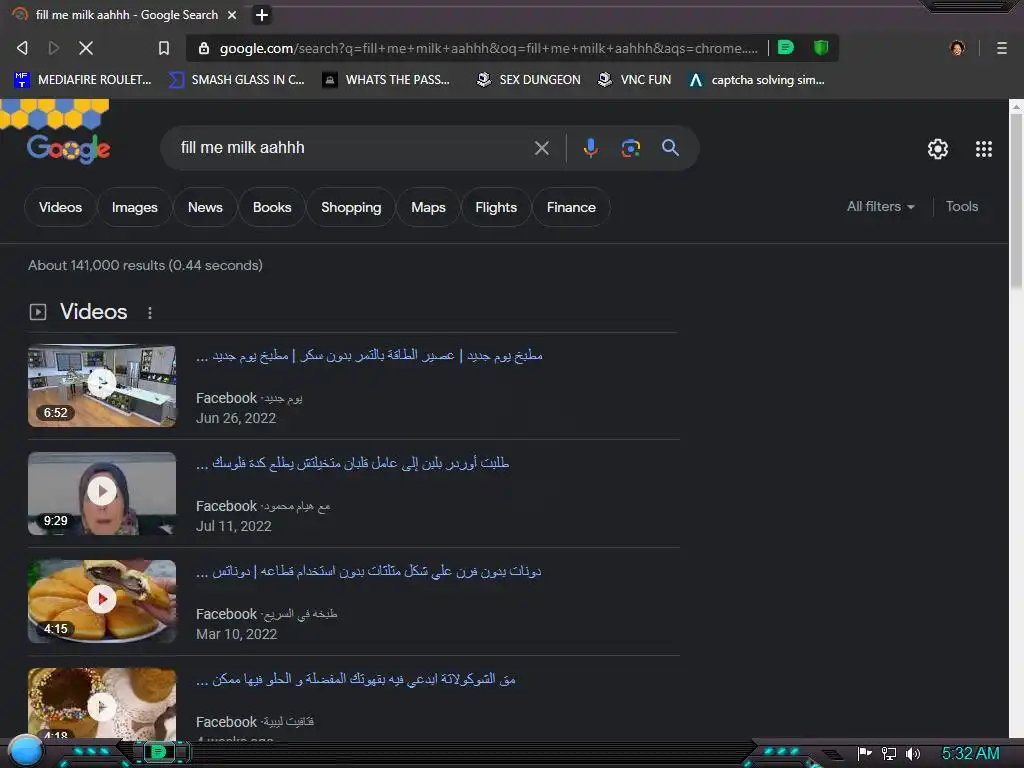Click the 5:32 AM taskbar clock
Viewport: 1024px width, 768px height.
click(970, 754)
